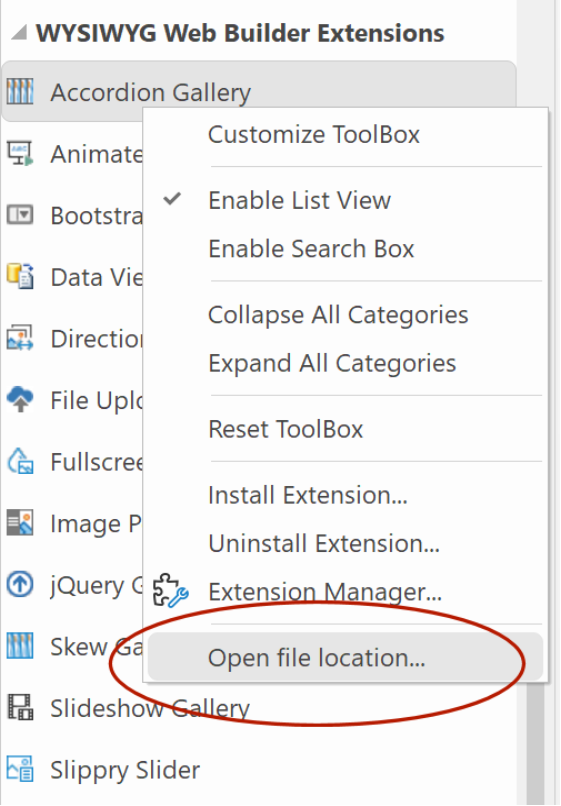Viewport: 561px width, 806px height.
Task: Click the jQuery up-arrow extension icon
Action: [x=20, y=584]
